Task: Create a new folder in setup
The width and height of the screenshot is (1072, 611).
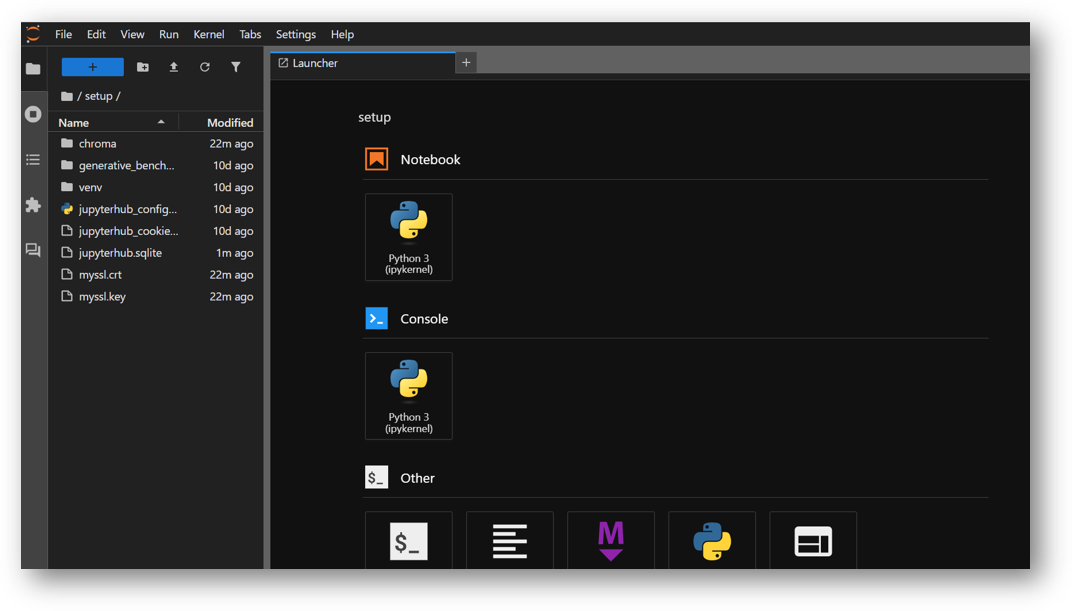Action: (x=142, y=66)
